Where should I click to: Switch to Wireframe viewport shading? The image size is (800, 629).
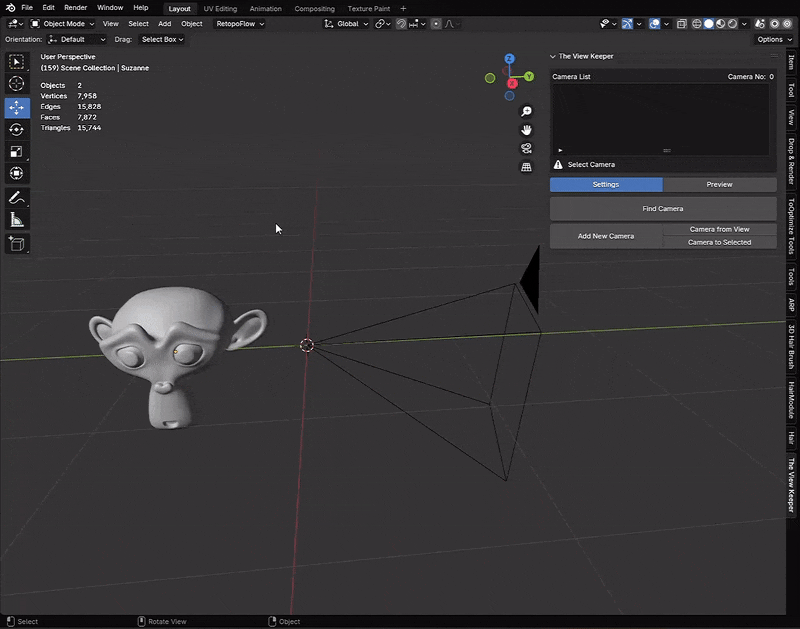(x=696, y=24)
